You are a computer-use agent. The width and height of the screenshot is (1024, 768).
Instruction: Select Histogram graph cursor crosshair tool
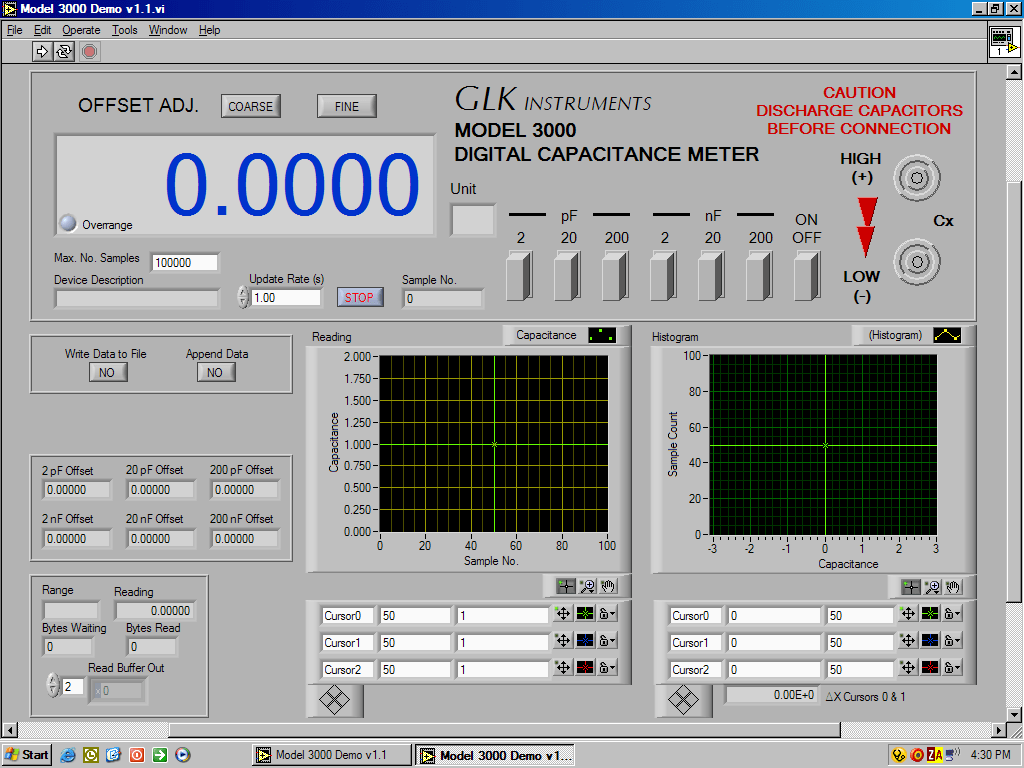coord(910,586)
